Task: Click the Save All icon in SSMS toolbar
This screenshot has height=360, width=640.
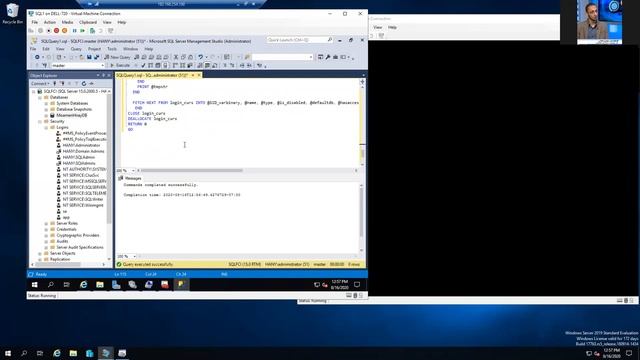Action: point(96,57)
